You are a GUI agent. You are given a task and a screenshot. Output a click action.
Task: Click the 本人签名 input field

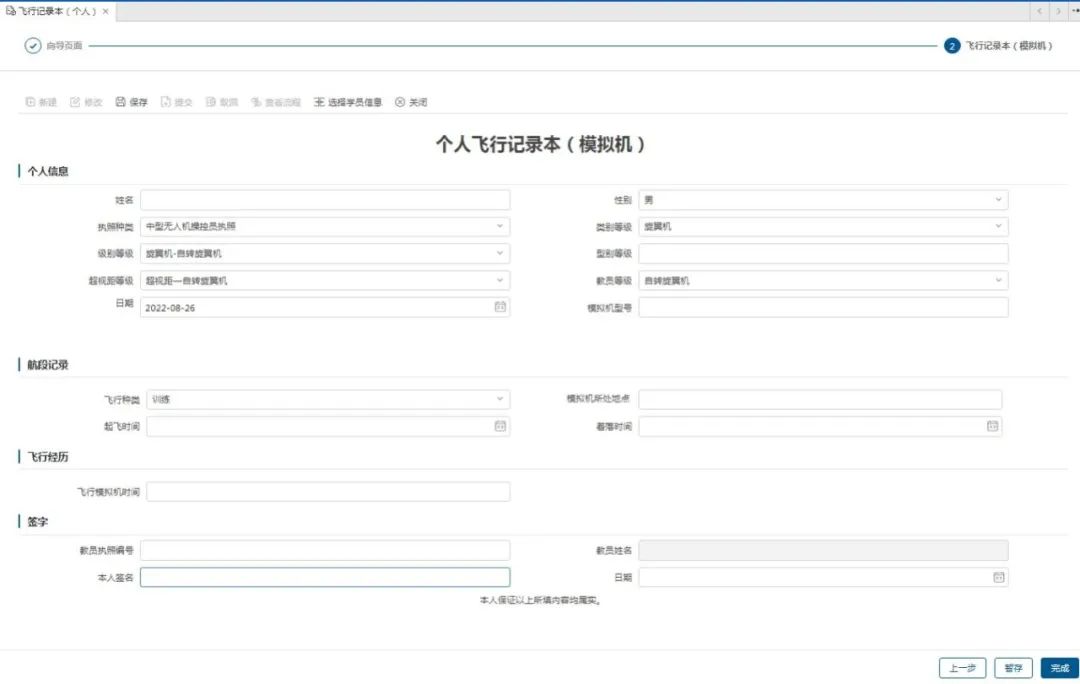[325, 577]
